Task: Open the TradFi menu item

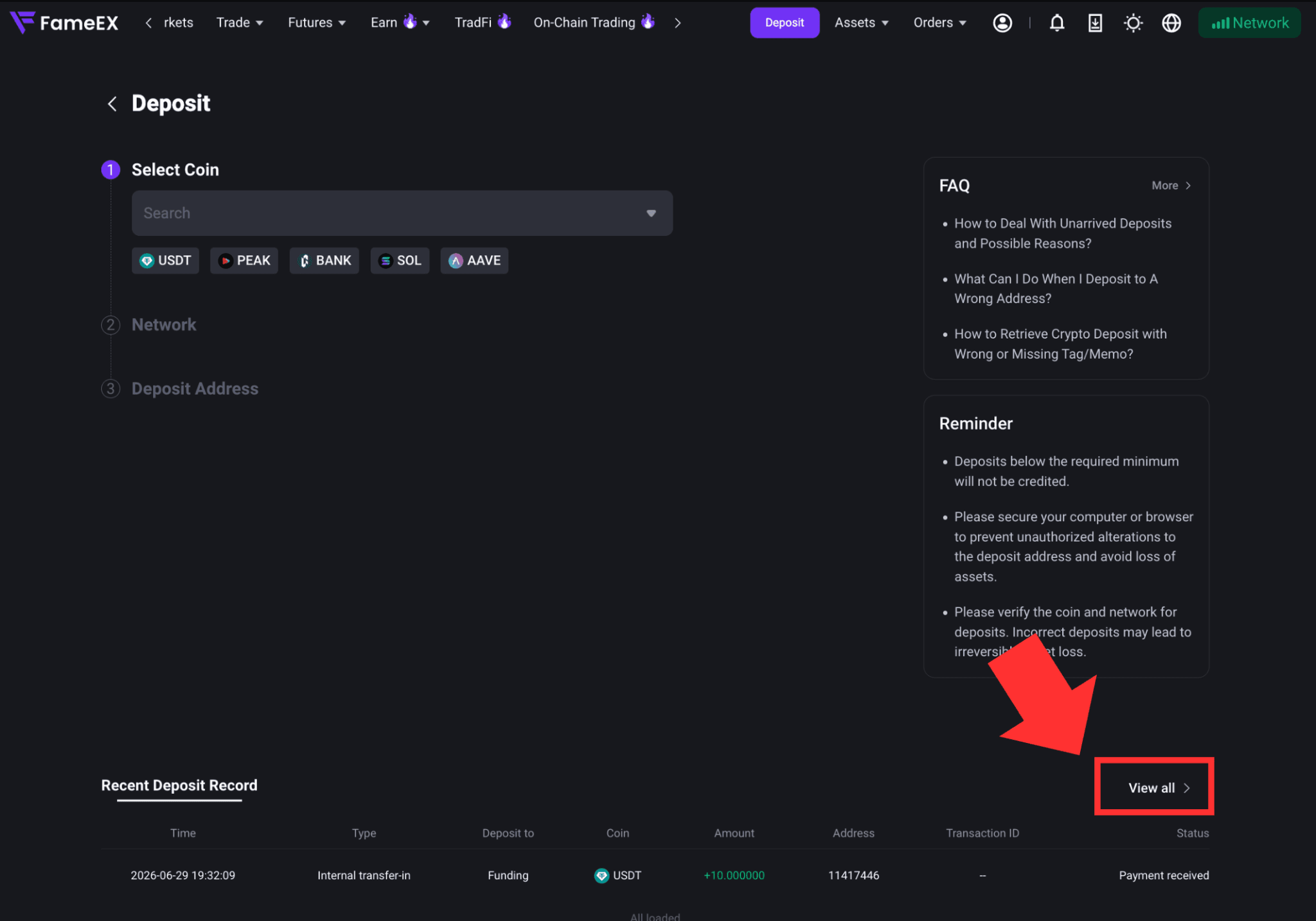Action: 483,22
